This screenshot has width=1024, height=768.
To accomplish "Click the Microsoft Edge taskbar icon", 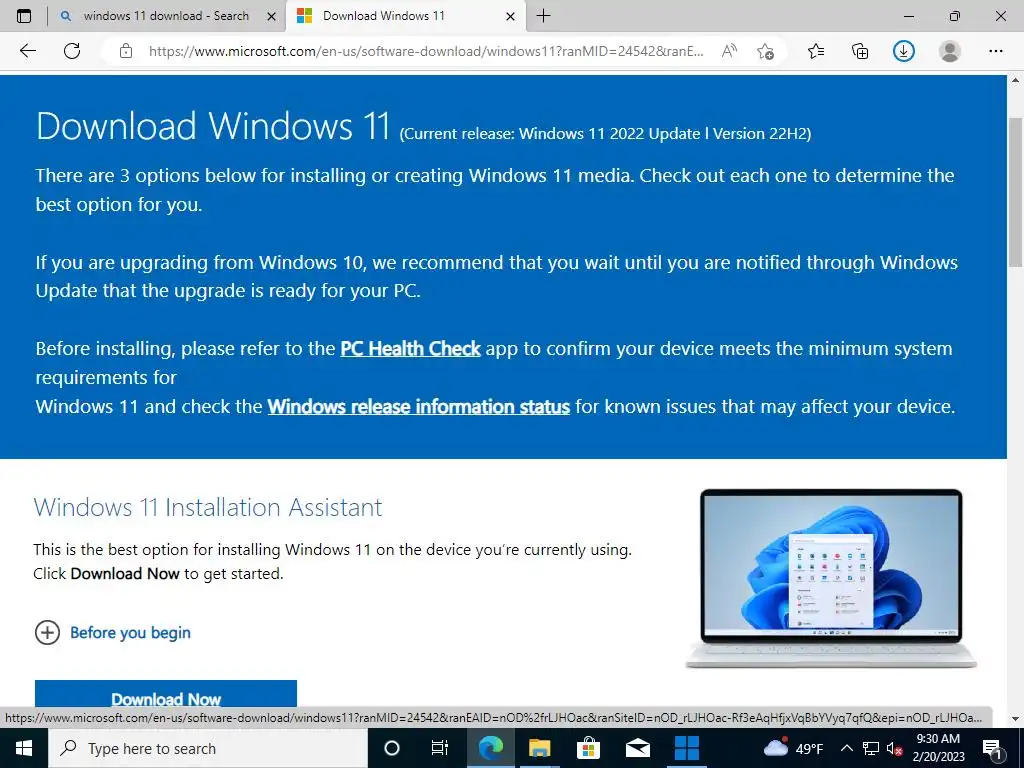I will coord(490,748).
